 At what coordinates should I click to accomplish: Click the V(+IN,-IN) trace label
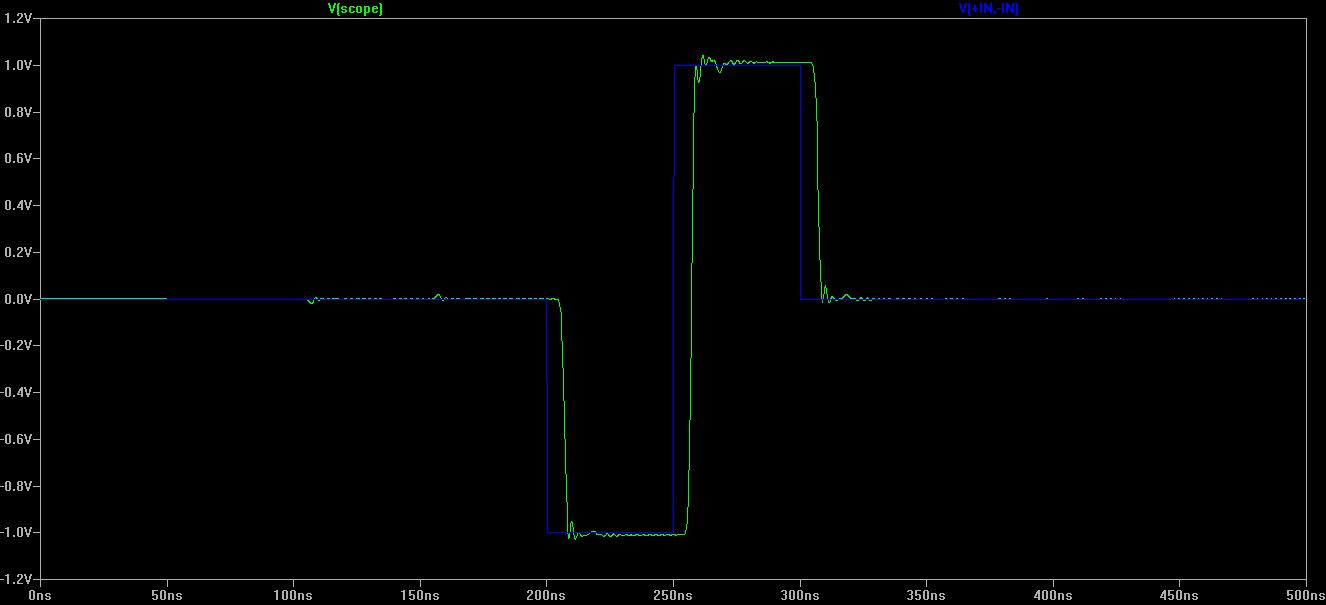click(989, 8)
